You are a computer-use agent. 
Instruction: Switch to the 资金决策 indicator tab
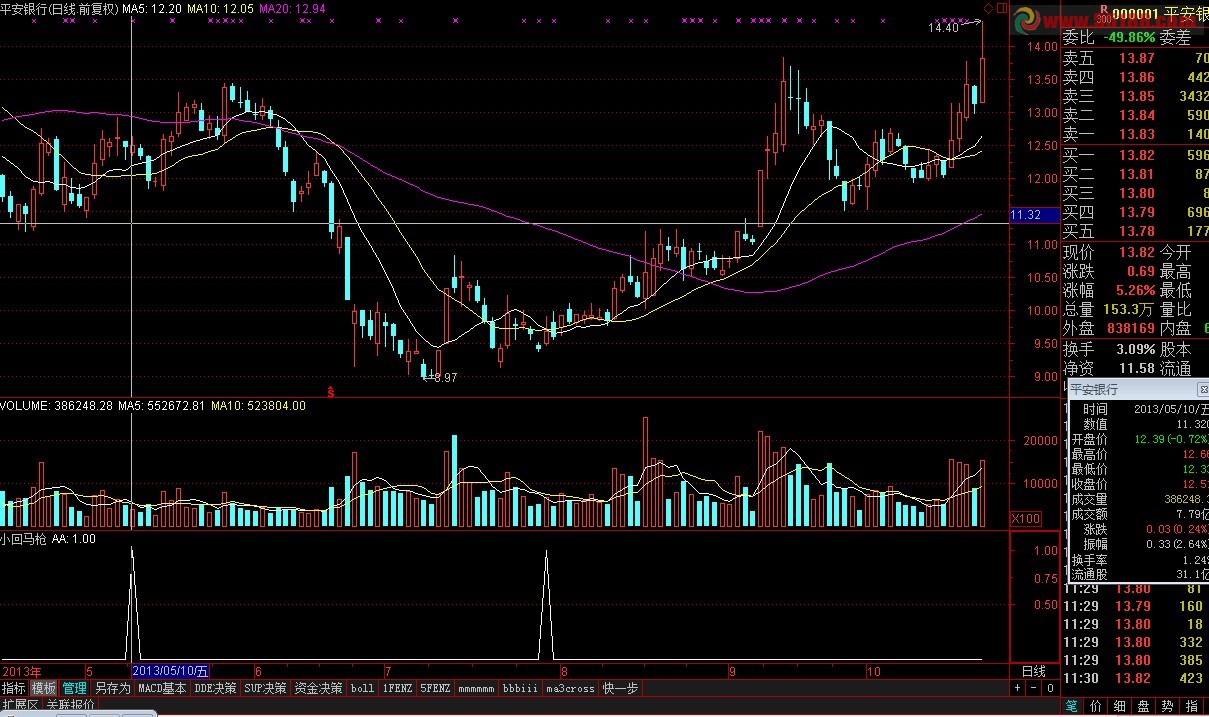point(319,688)
